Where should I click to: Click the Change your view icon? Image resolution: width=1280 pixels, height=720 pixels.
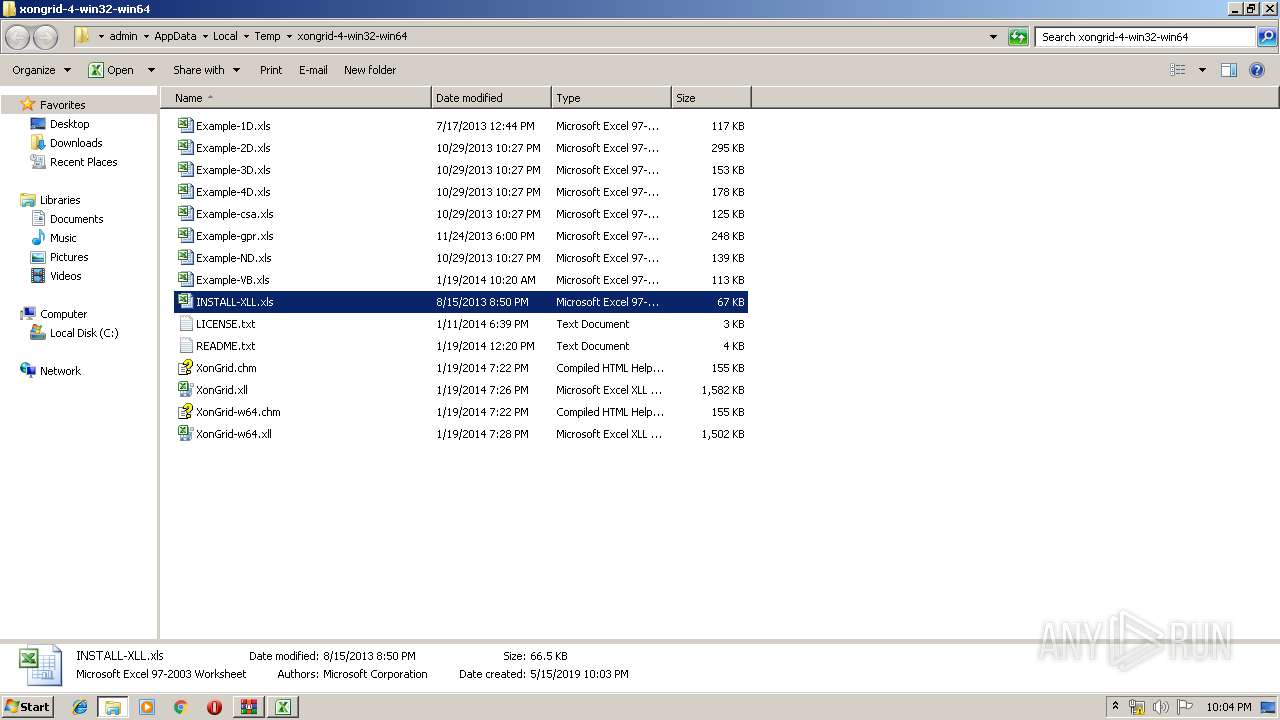(x=1178, y=70)
